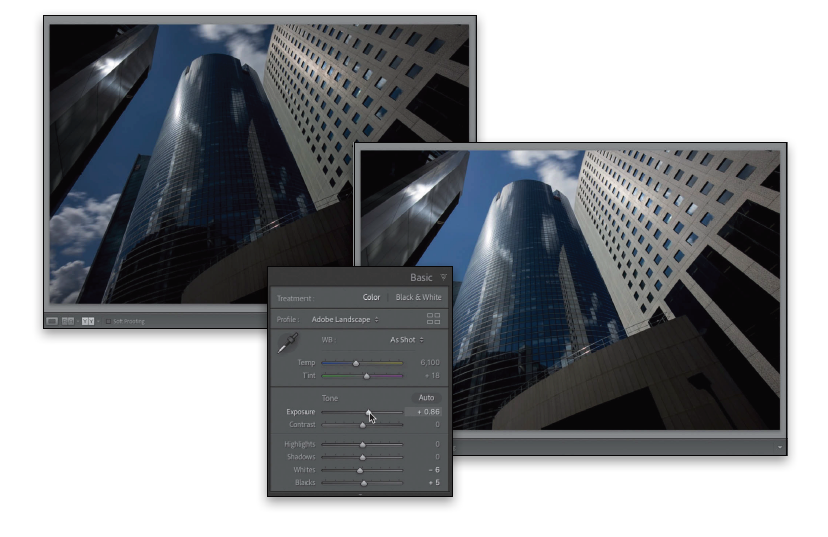Switch to Loupe view icon

point(52,321)
